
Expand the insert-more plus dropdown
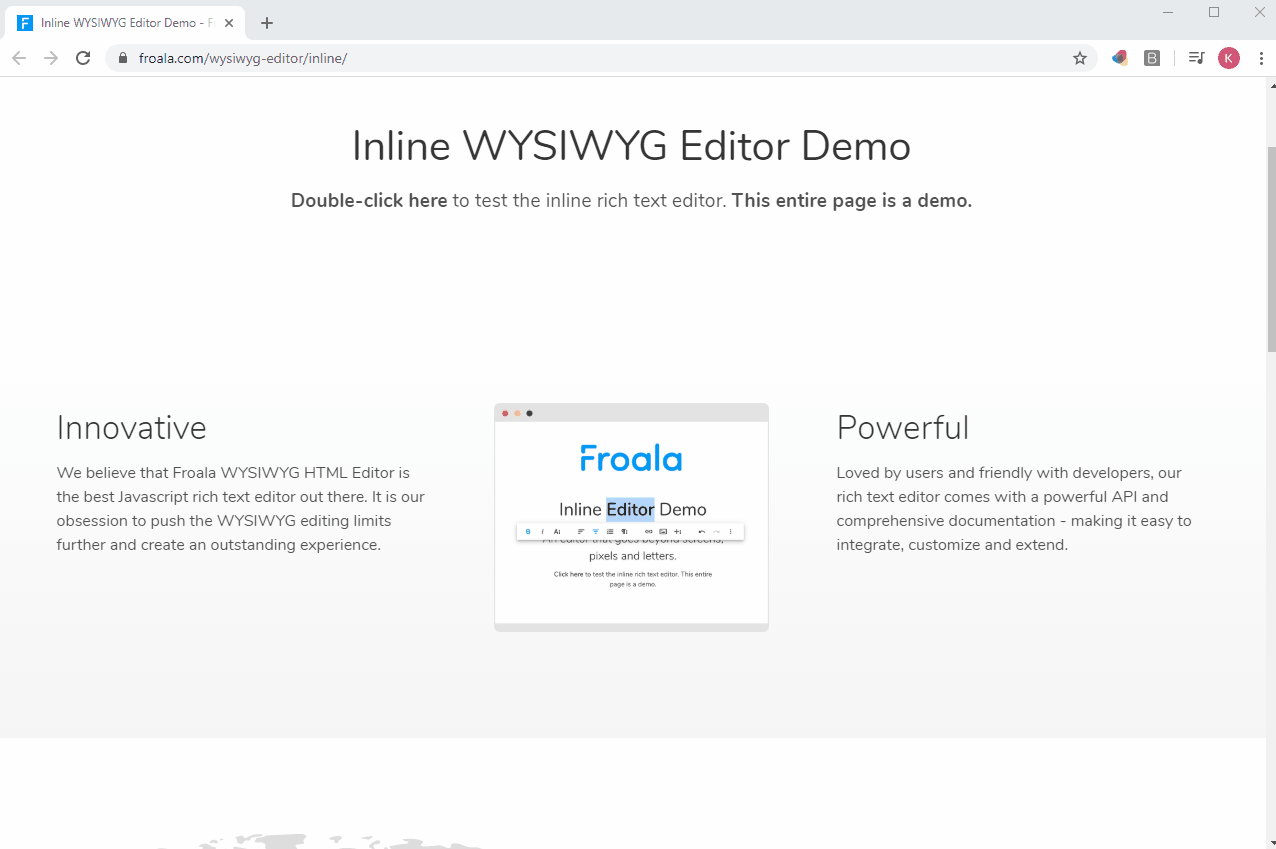679,531
